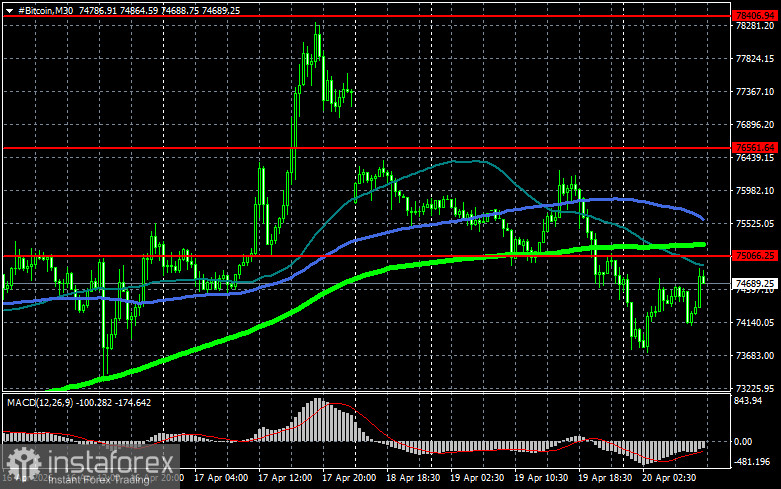Click the 74140.05 price axis label
This screenshot has height=489, width=781.
(755, 323)
